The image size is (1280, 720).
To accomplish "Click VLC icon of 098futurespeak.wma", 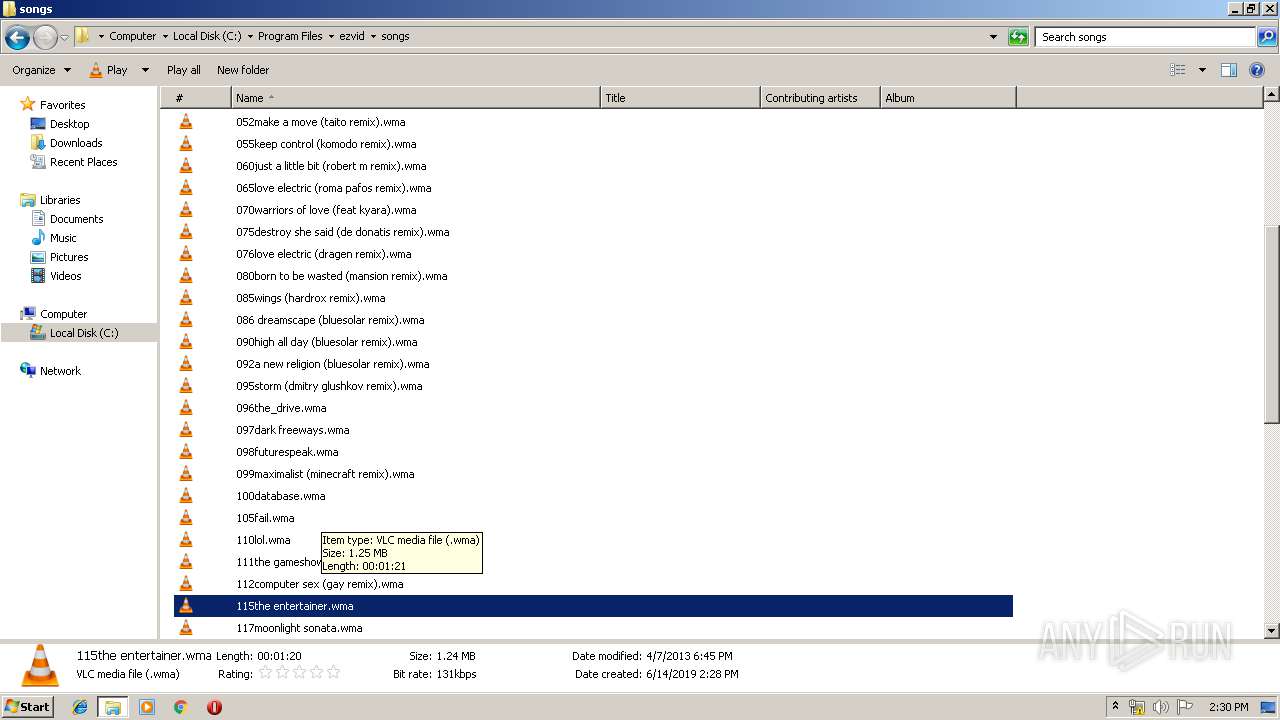I will pos(185,452).
